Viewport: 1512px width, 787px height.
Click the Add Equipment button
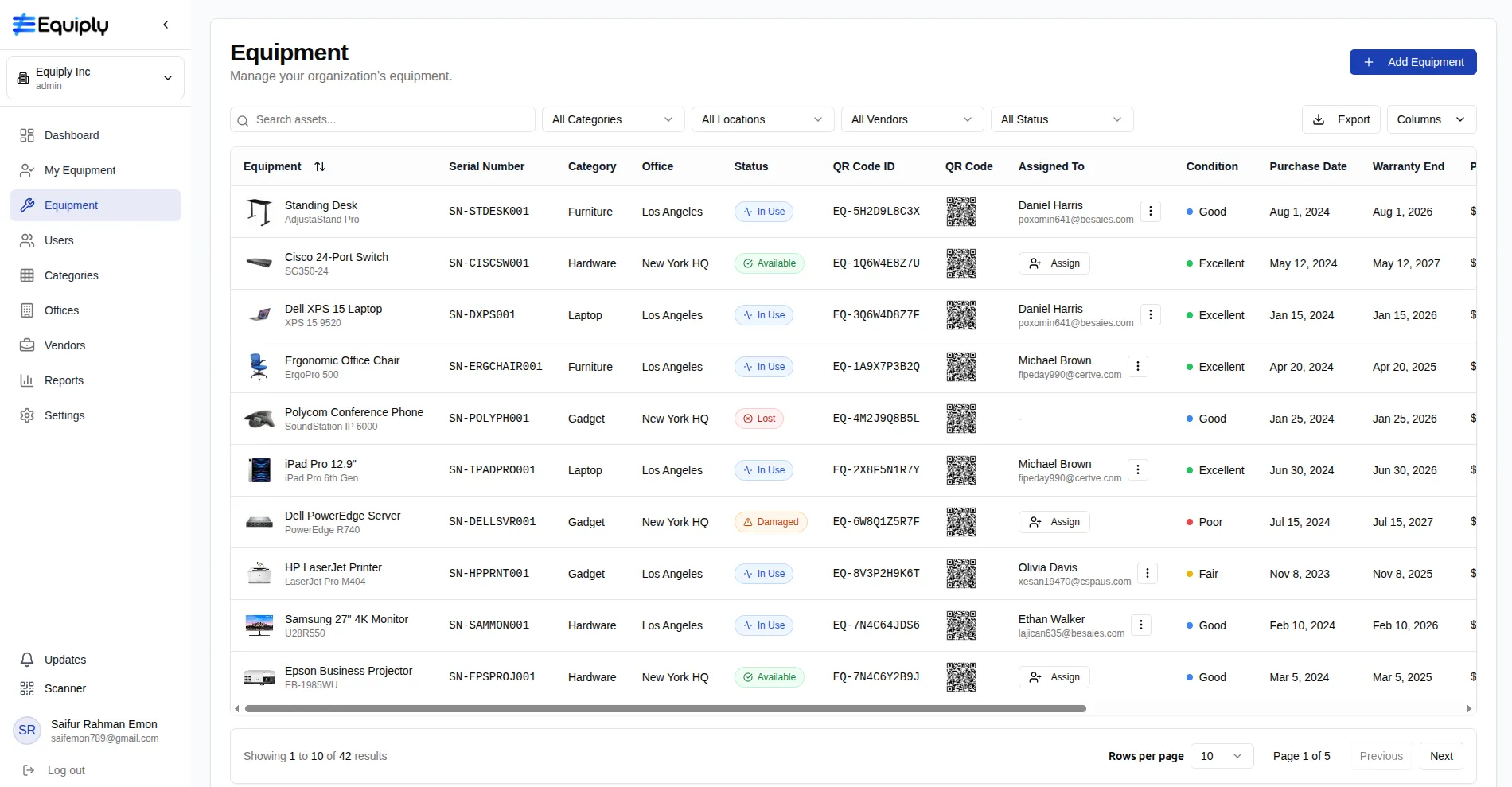point(1413,62)
